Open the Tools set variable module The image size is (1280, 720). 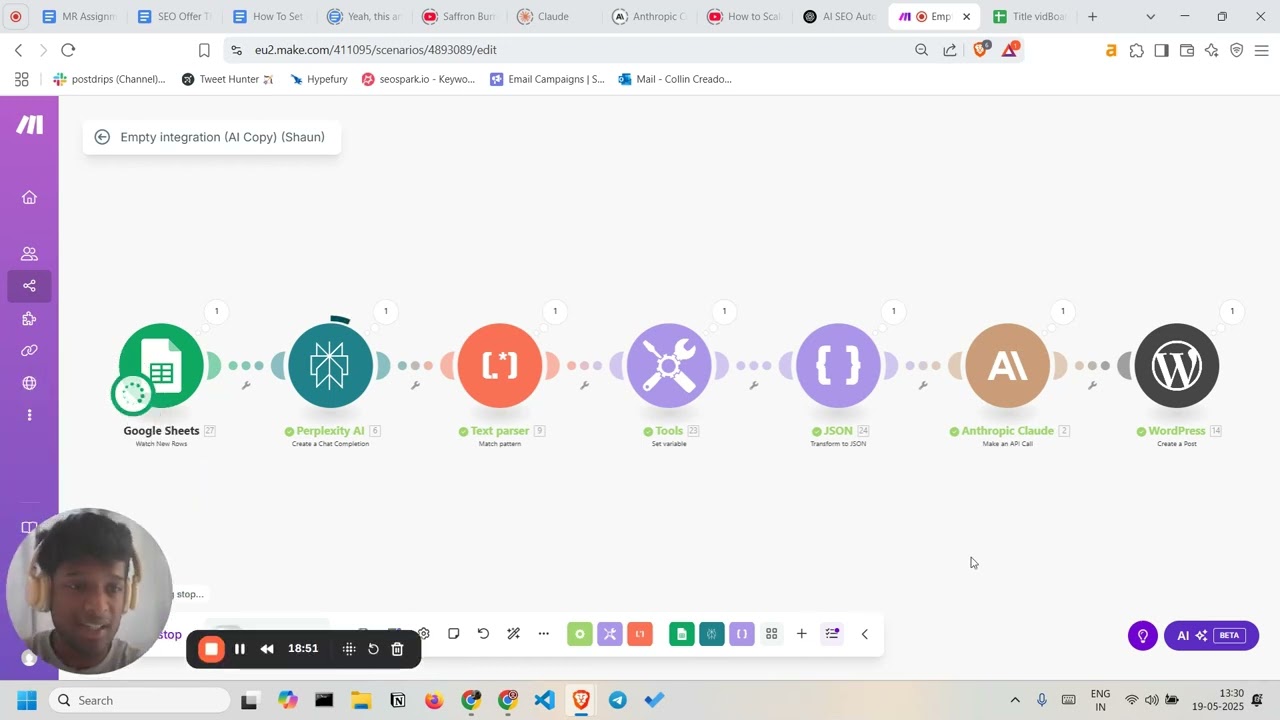669,366
